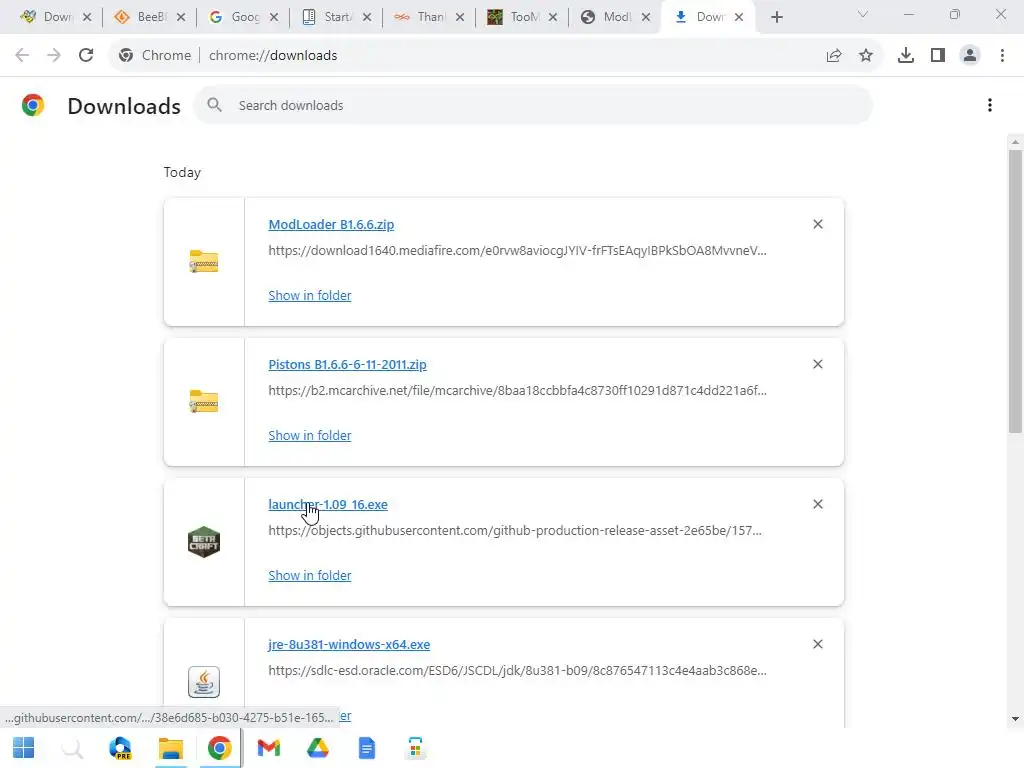The height and width of the screenshot is (768, 1024).
Task: Close the Google tab
Action: pos(274,17)
